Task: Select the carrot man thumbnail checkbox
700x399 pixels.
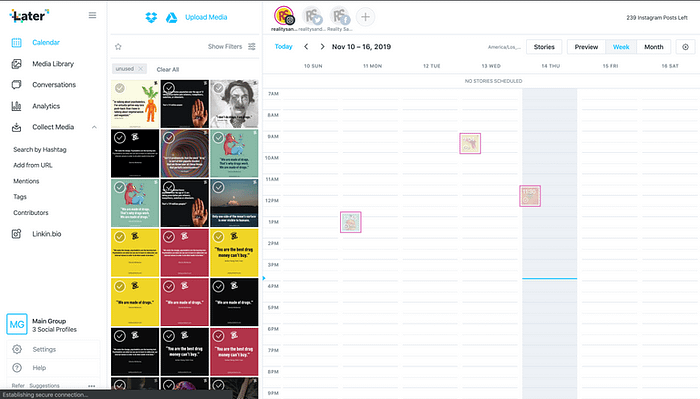Action: pyautogui.click(x=120, y=88)
